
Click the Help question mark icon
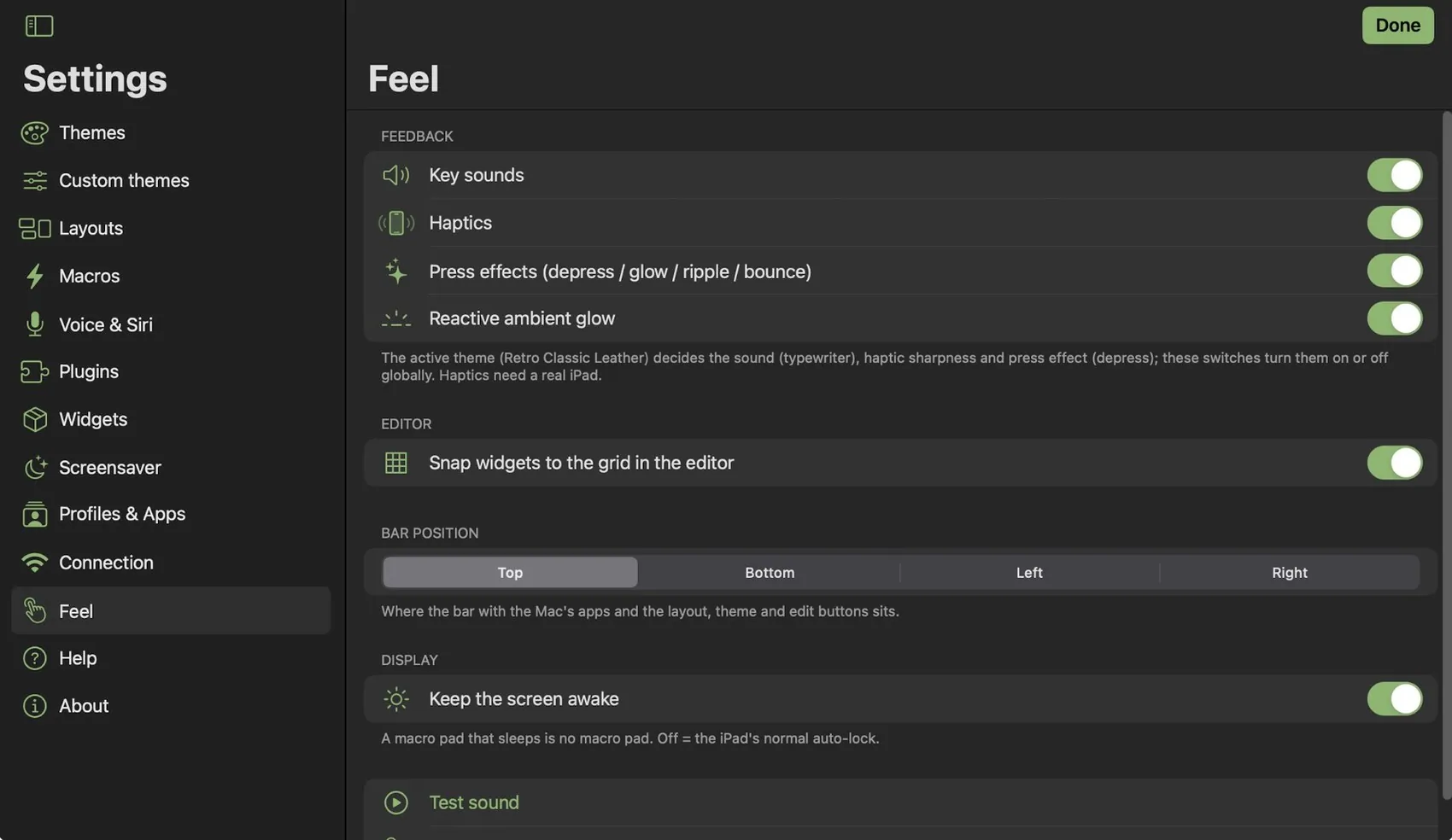coord(35,658)
